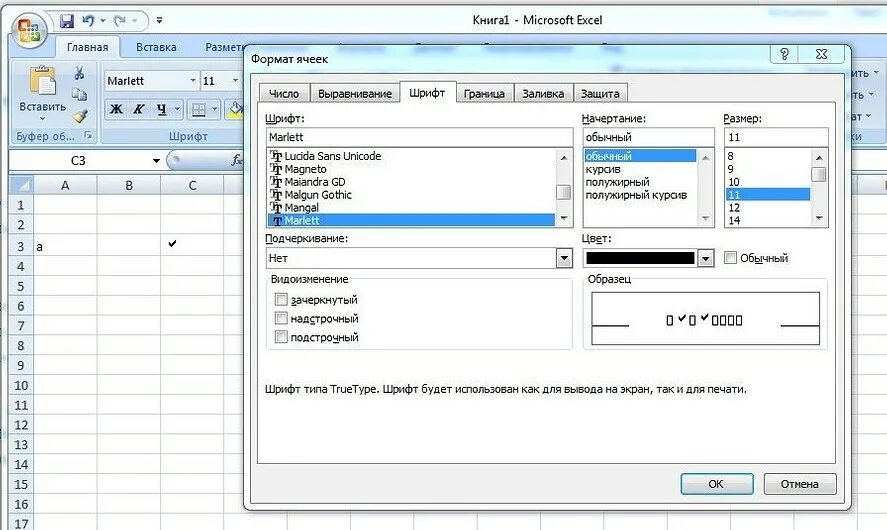
Task: Toggle underline Ч formatting
Action: coord(162,109)
